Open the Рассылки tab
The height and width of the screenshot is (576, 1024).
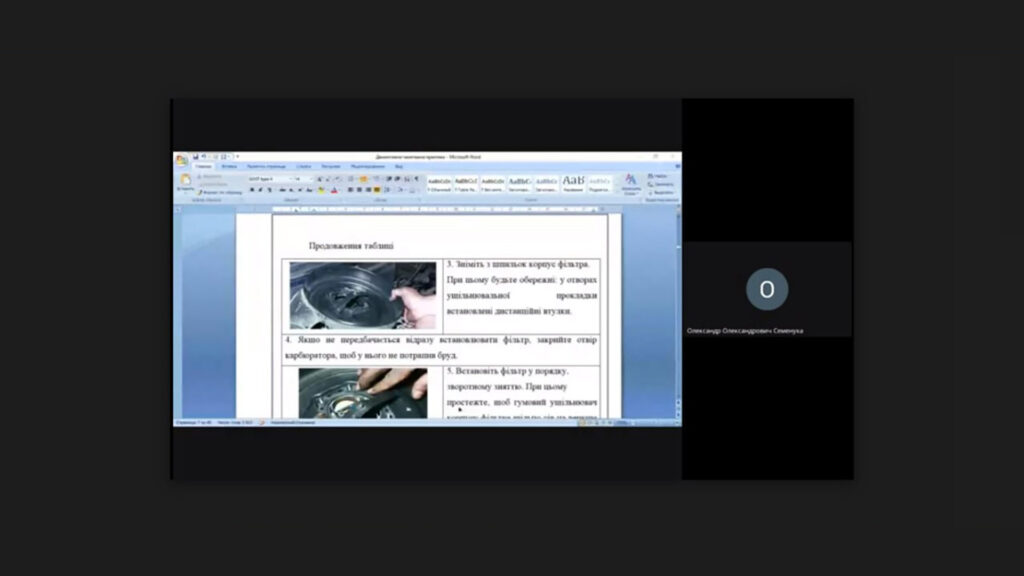[331, 167]
